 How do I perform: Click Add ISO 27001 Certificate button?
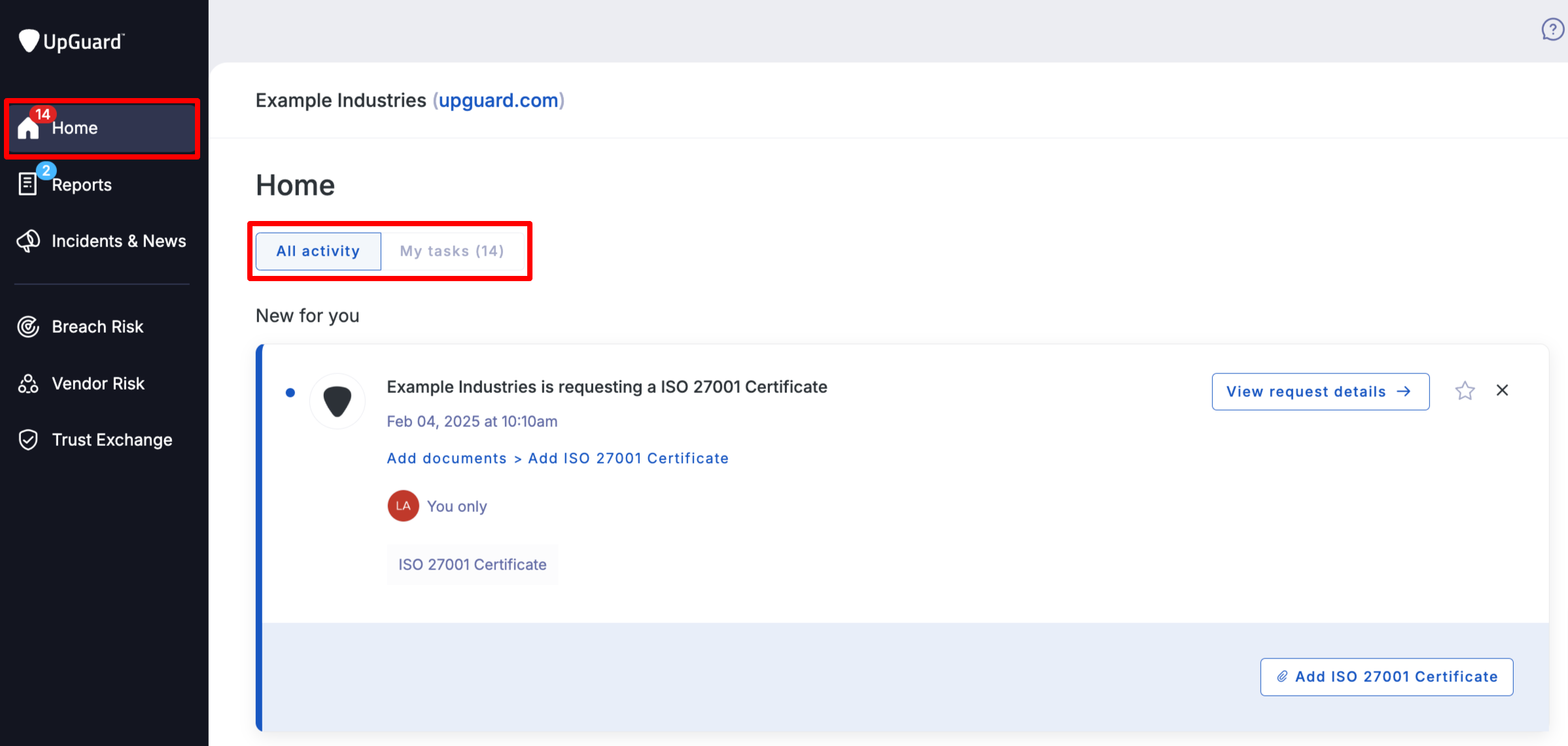click(x=1386, y=677)
